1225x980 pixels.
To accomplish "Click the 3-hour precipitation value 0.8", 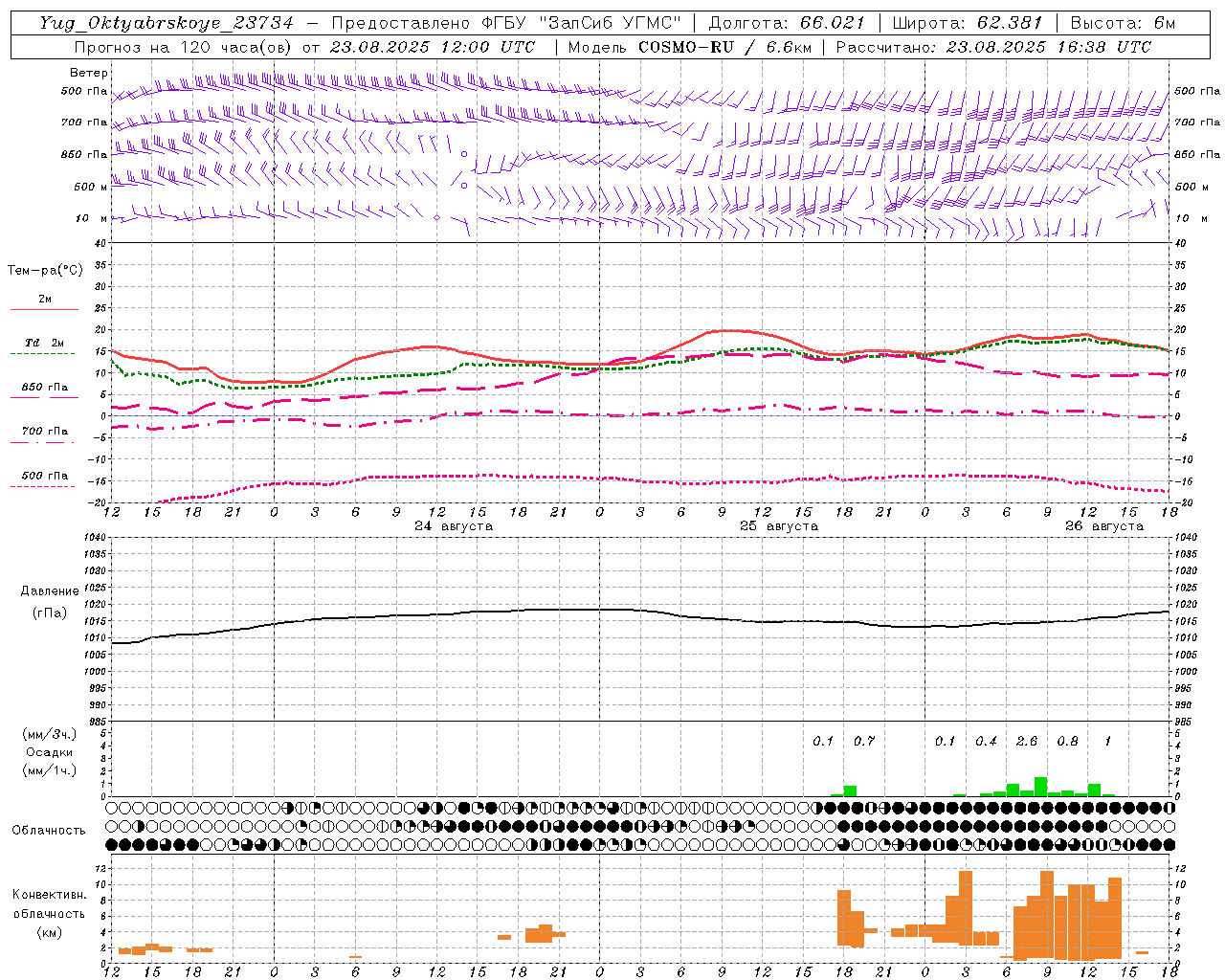I will [x=1068, y=741].
